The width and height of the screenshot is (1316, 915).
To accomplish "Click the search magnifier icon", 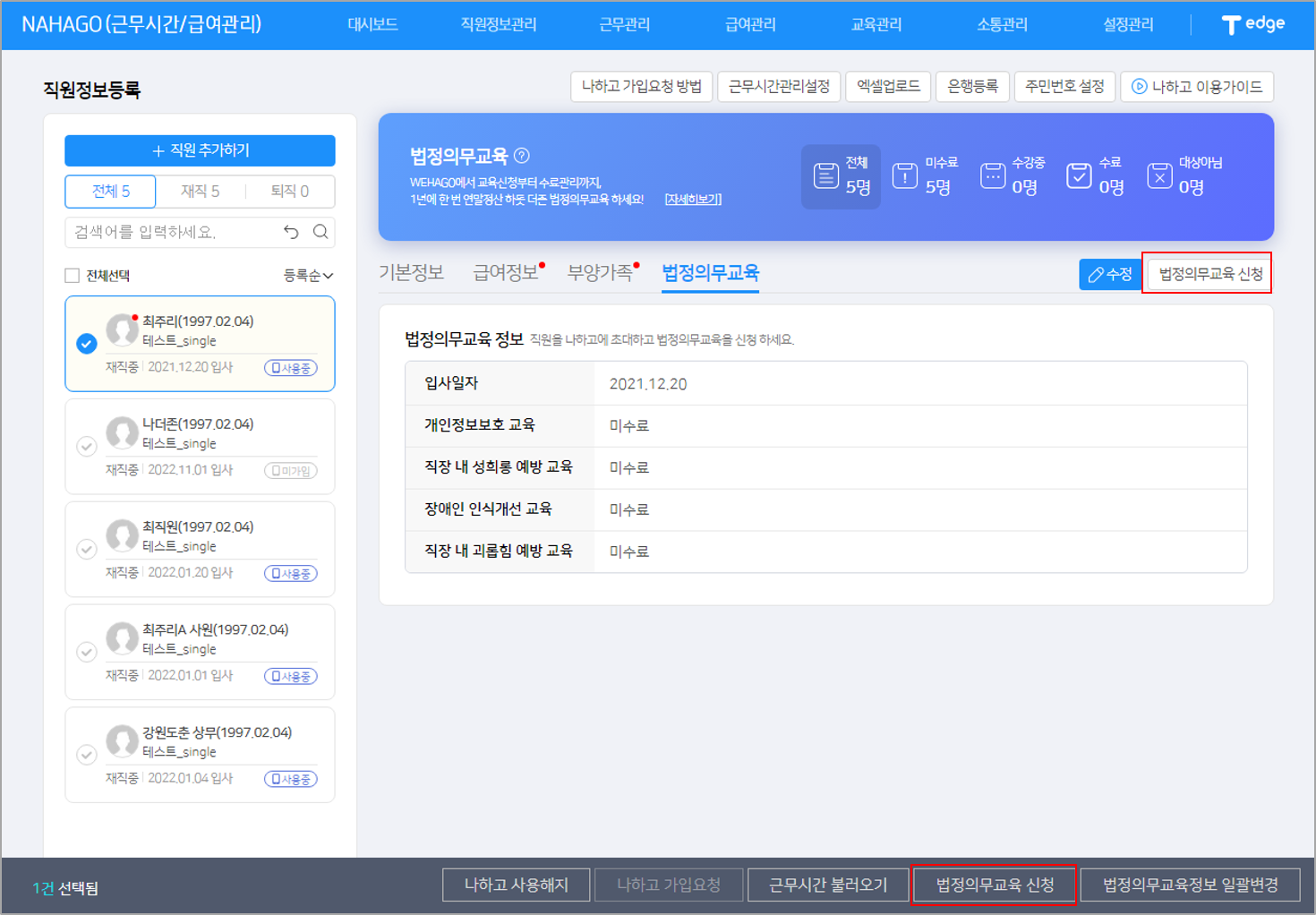I will coord(320,232).
